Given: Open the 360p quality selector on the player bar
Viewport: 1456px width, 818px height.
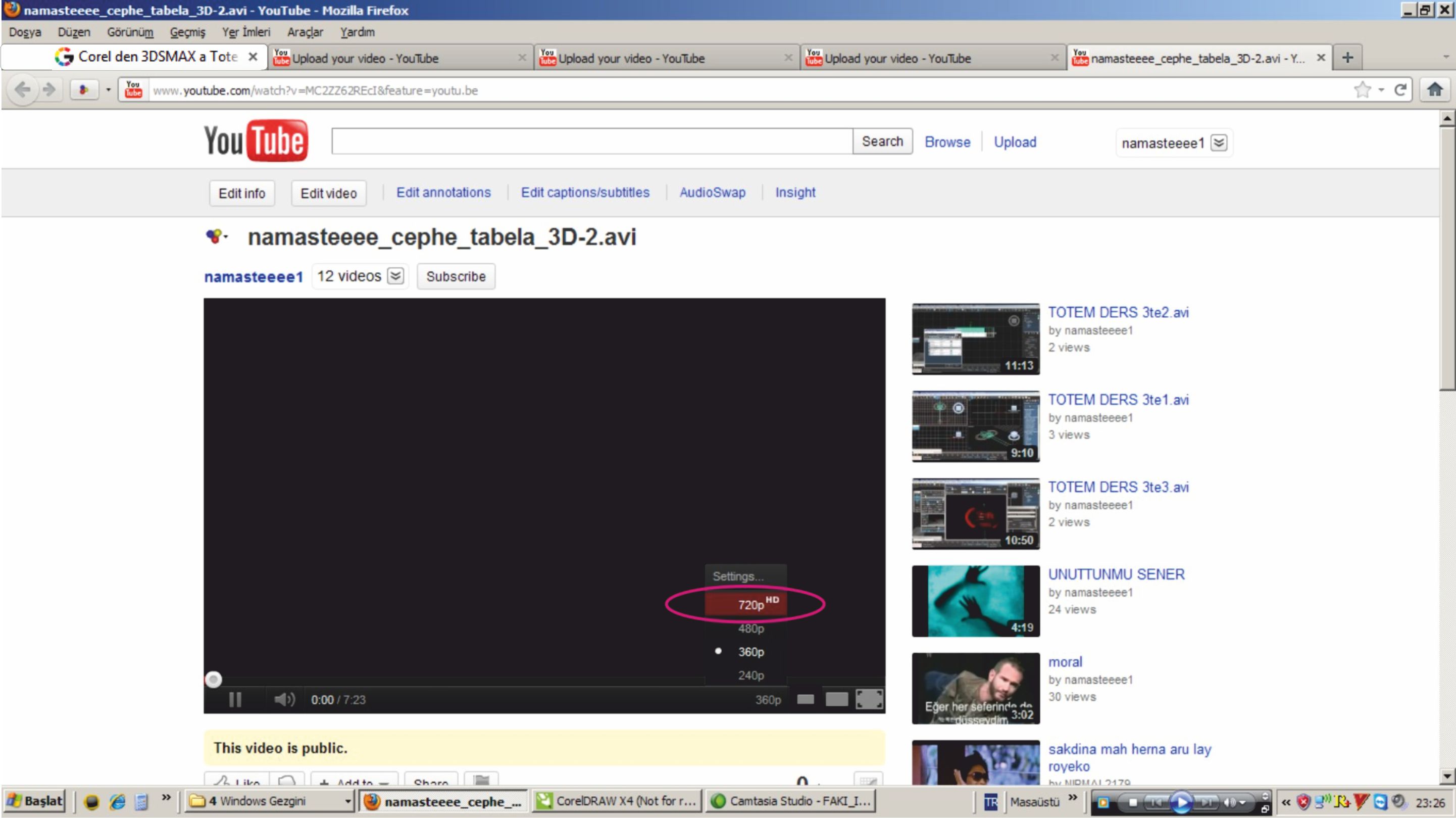Looking at the screenshot, I should click(768, 700).
